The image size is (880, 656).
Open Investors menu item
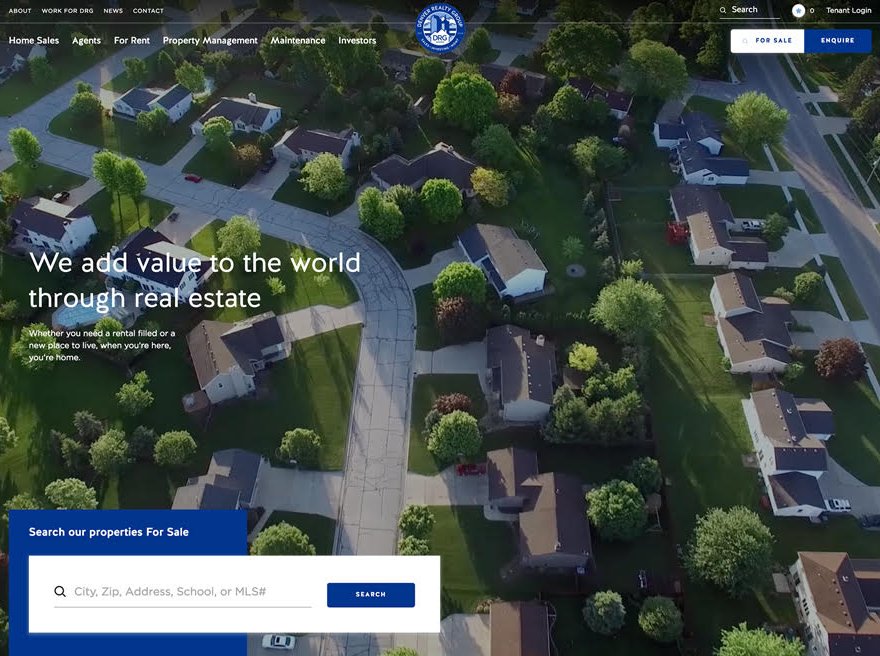[357, 40]
